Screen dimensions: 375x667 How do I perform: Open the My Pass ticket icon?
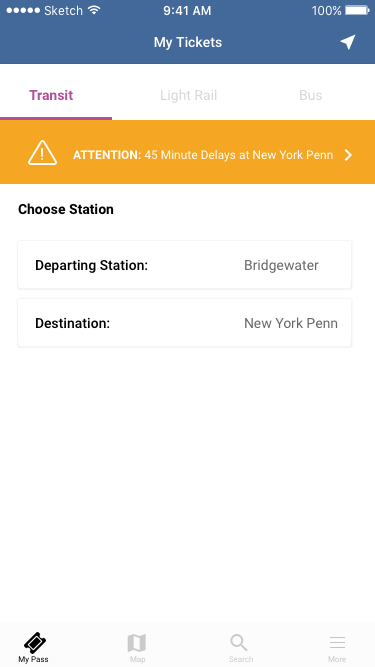coord(35,642)
